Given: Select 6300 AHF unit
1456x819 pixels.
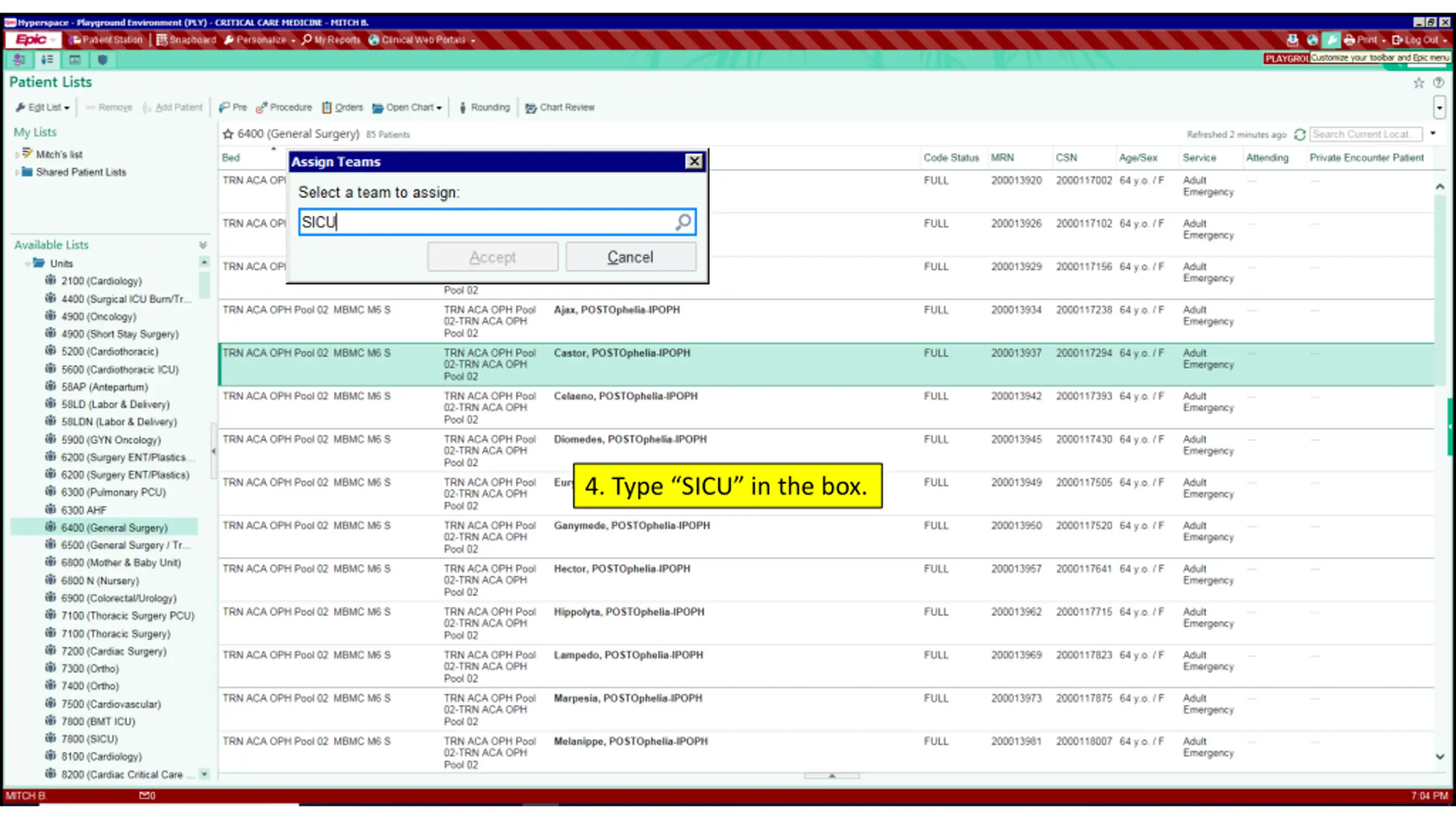Looking at the screenshot, I should coord(84,510).
